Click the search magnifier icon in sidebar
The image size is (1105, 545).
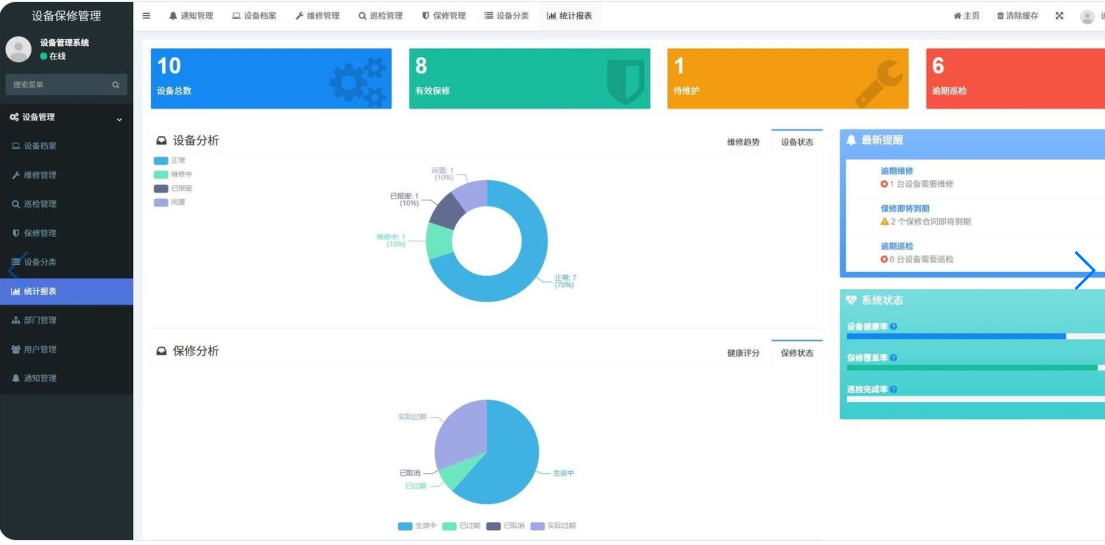pyautogui.click(x=116, y=85)
